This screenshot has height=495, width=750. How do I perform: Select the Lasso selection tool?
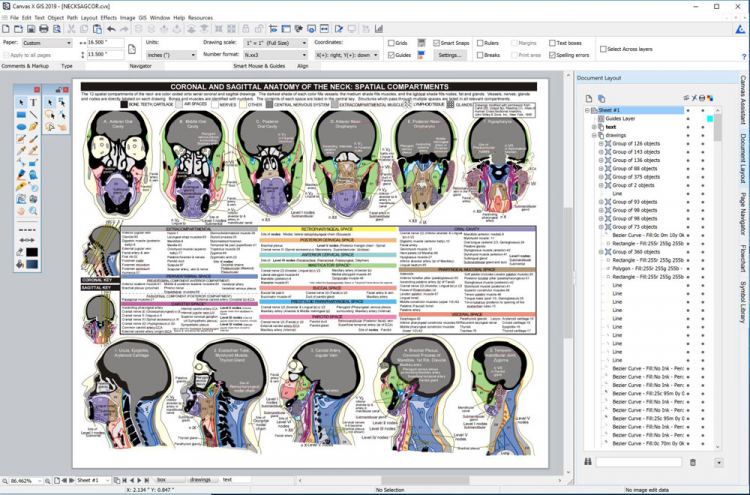(x=50, y=115)
